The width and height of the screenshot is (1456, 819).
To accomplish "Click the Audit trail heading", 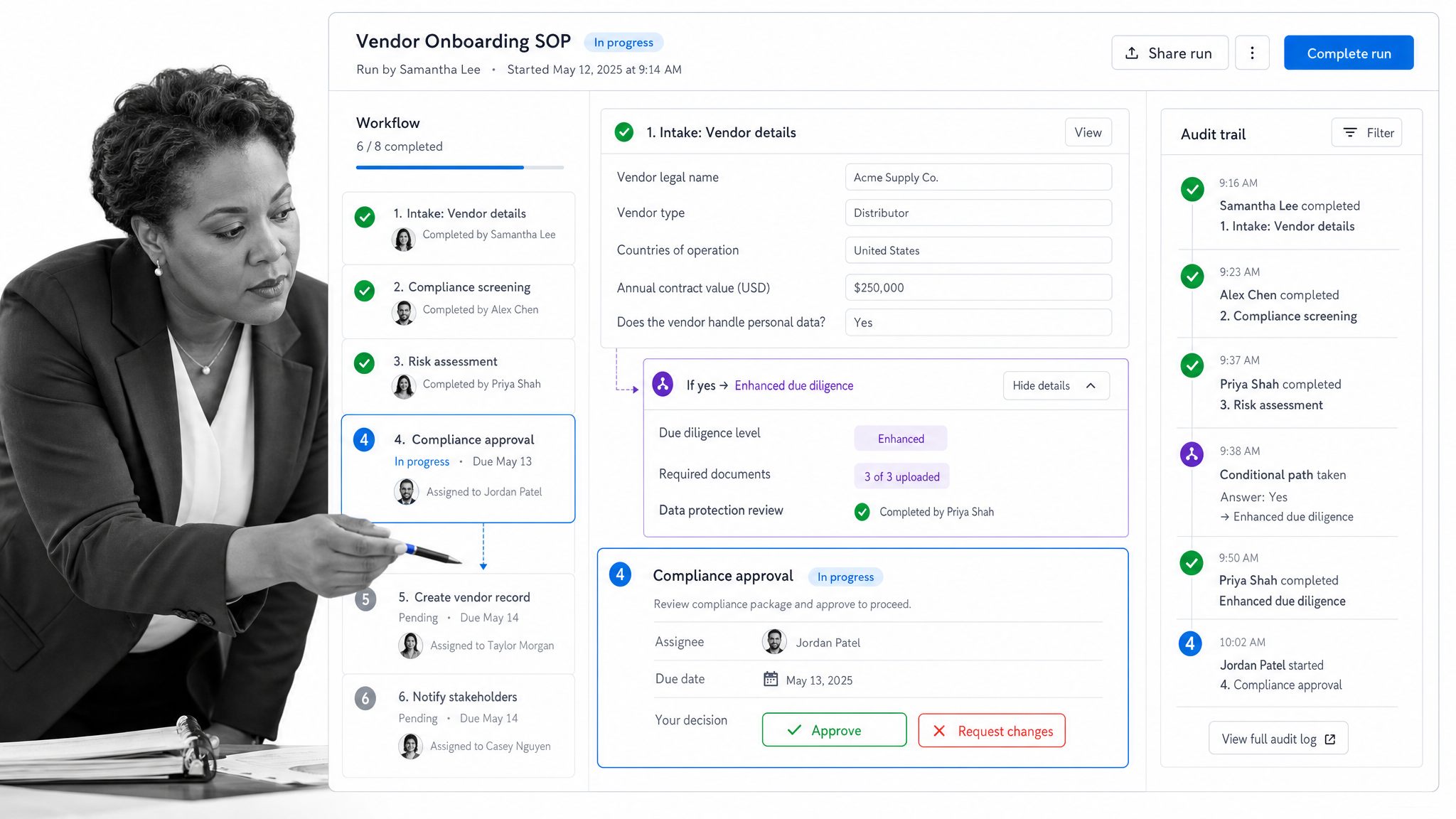I will pos(1213,134).
